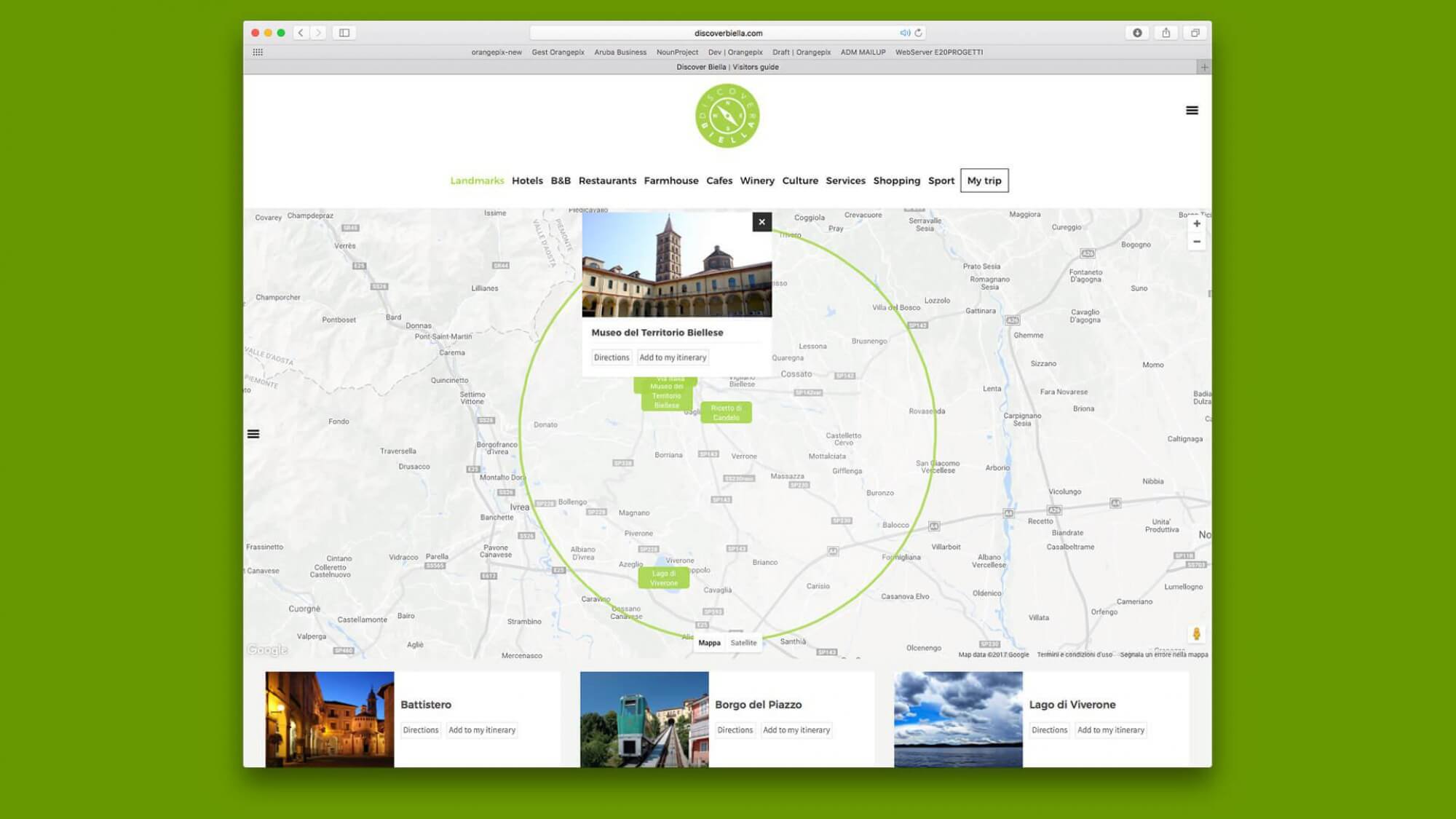Viewport: 1456px width, 819px height.
Task: Get Directions to Lago di Viverone
Action: point(1050,730)
